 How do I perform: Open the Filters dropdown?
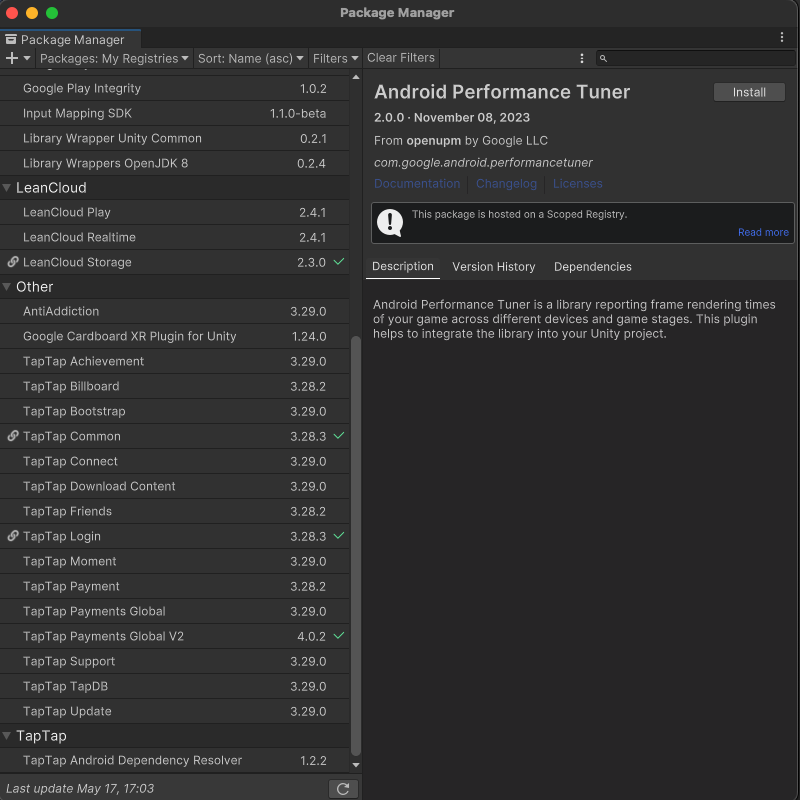[336, 58]
